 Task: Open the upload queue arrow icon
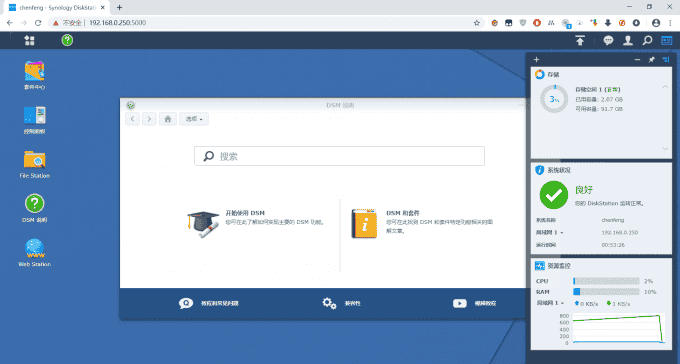580,40
